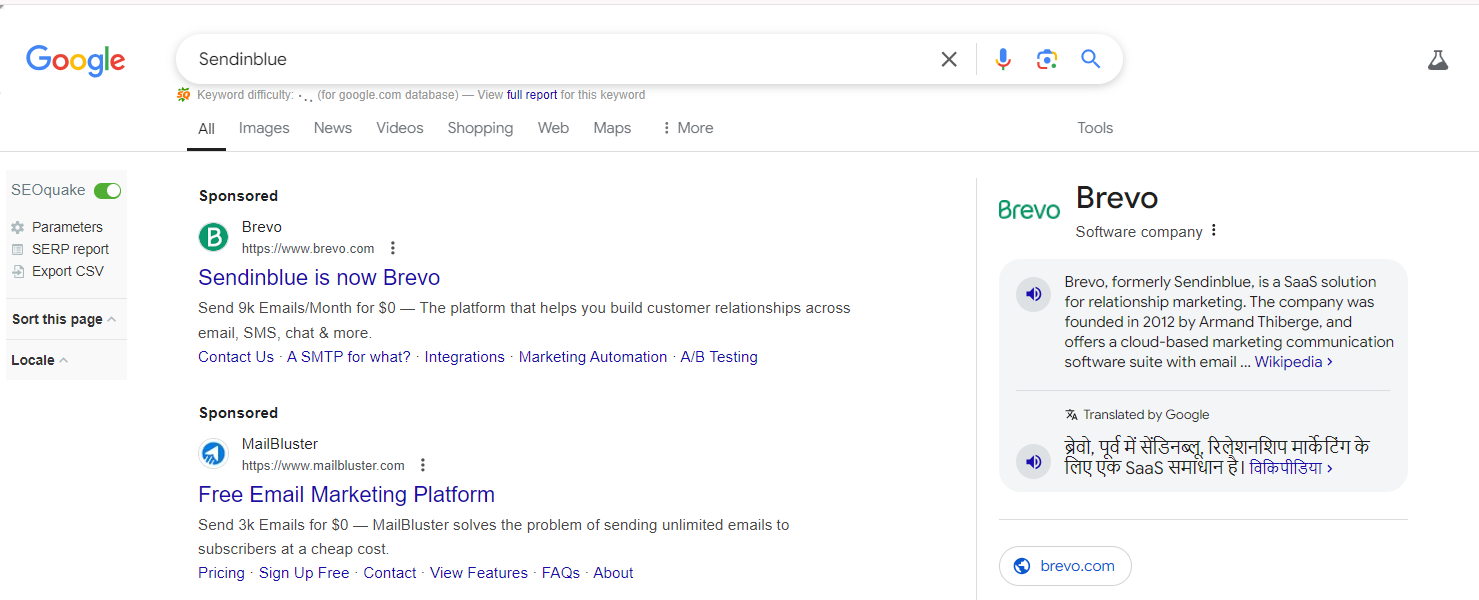Click the Google logo

[76, 61]
